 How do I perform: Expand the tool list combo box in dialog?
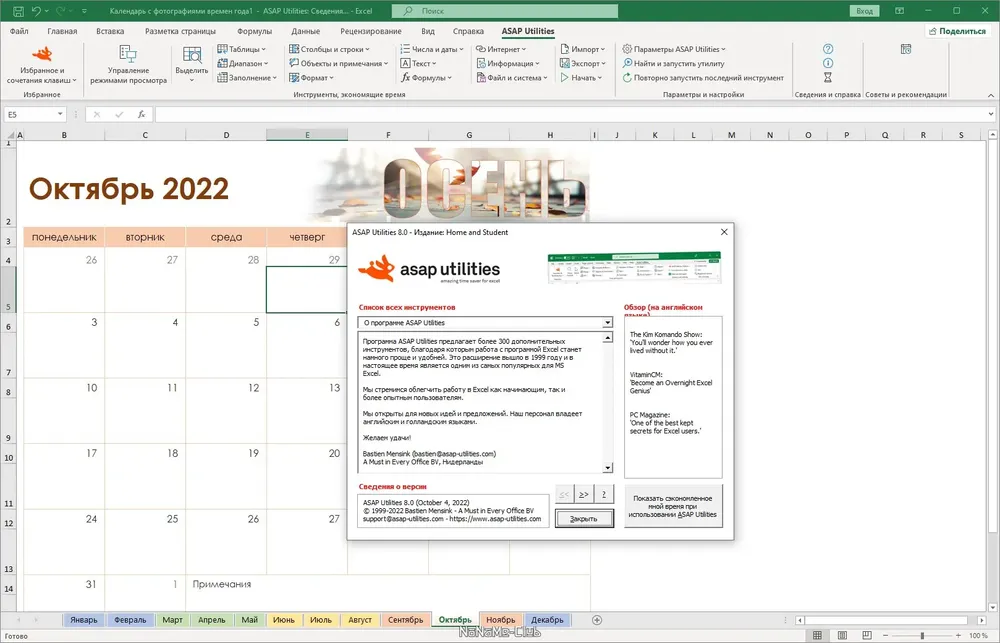point(607,323)
